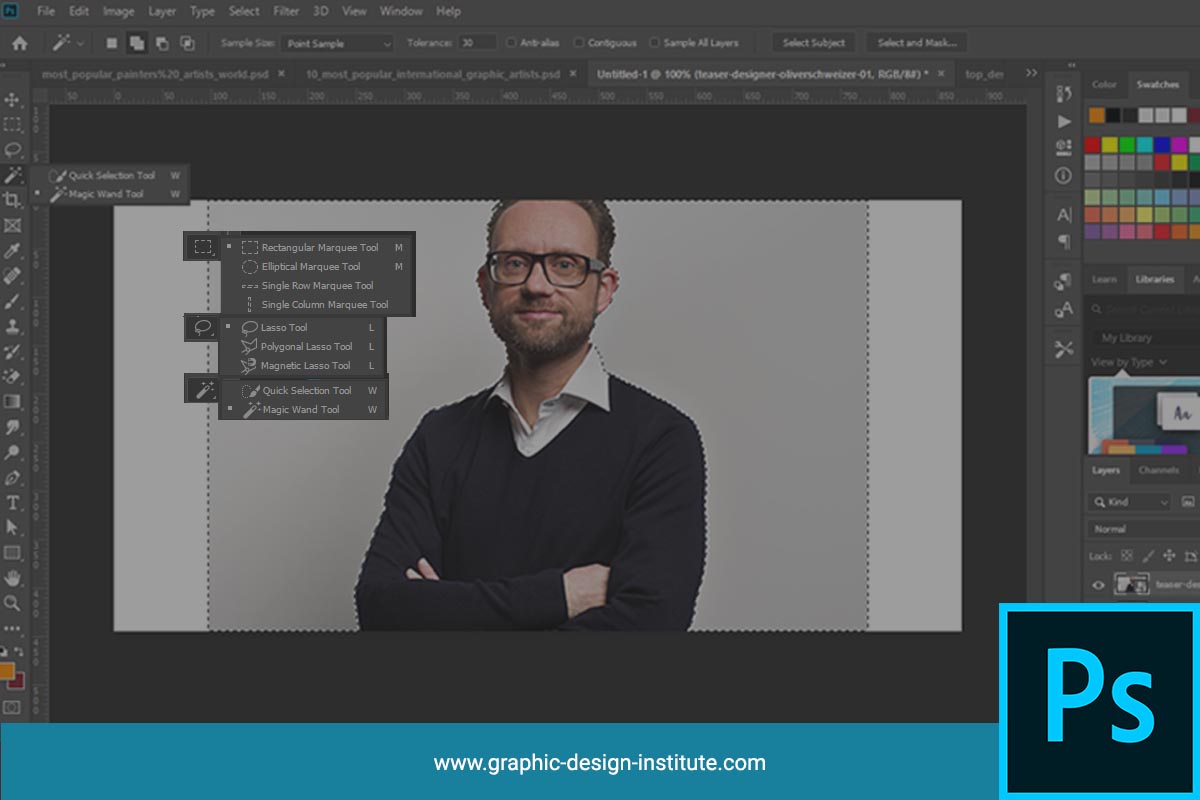Image resolution: width=1200 pixels, height=800 pixels.
Task: Select the Move tool
Action: tap(14, 98)
